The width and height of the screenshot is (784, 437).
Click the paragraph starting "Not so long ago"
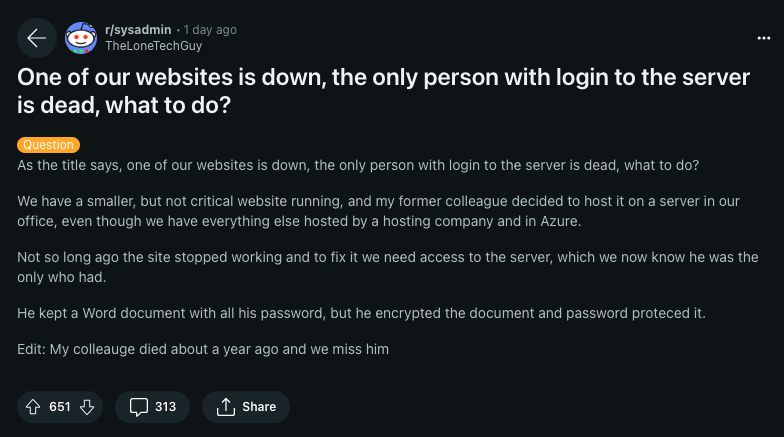pyautogui.click(x=387, y=267)
